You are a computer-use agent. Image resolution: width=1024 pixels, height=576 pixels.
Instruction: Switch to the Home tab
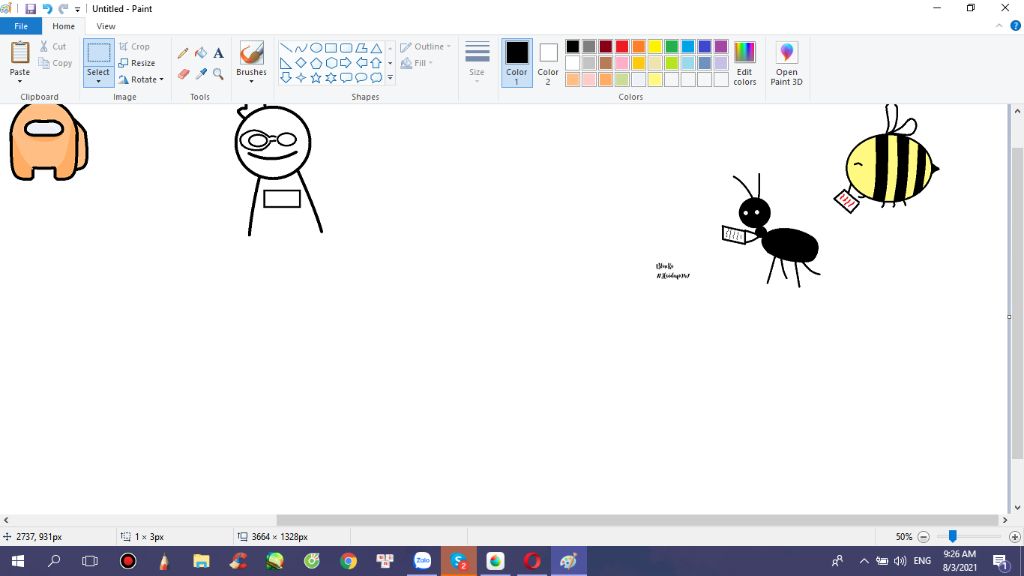pos(63,26)
